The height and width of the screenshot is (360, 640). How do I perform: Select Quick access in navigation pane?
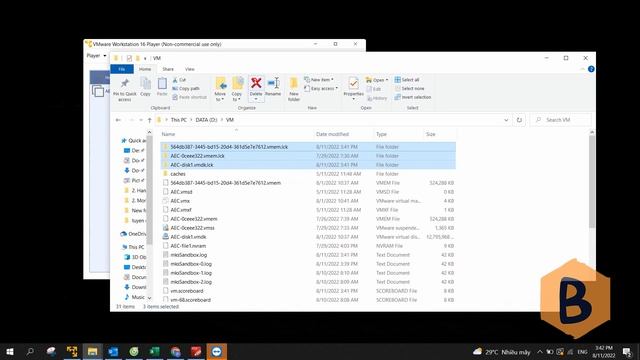click(x=133, y=140)
